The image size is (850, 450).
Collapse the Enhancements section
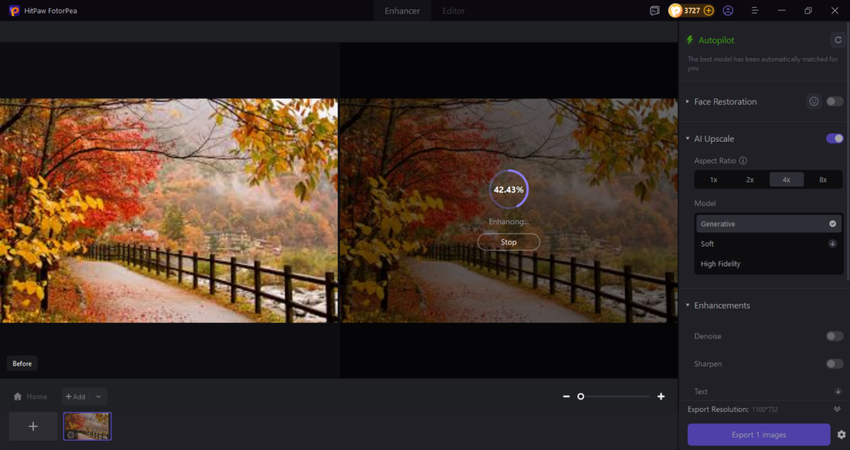pyautogui.click(x=687, y=305)
